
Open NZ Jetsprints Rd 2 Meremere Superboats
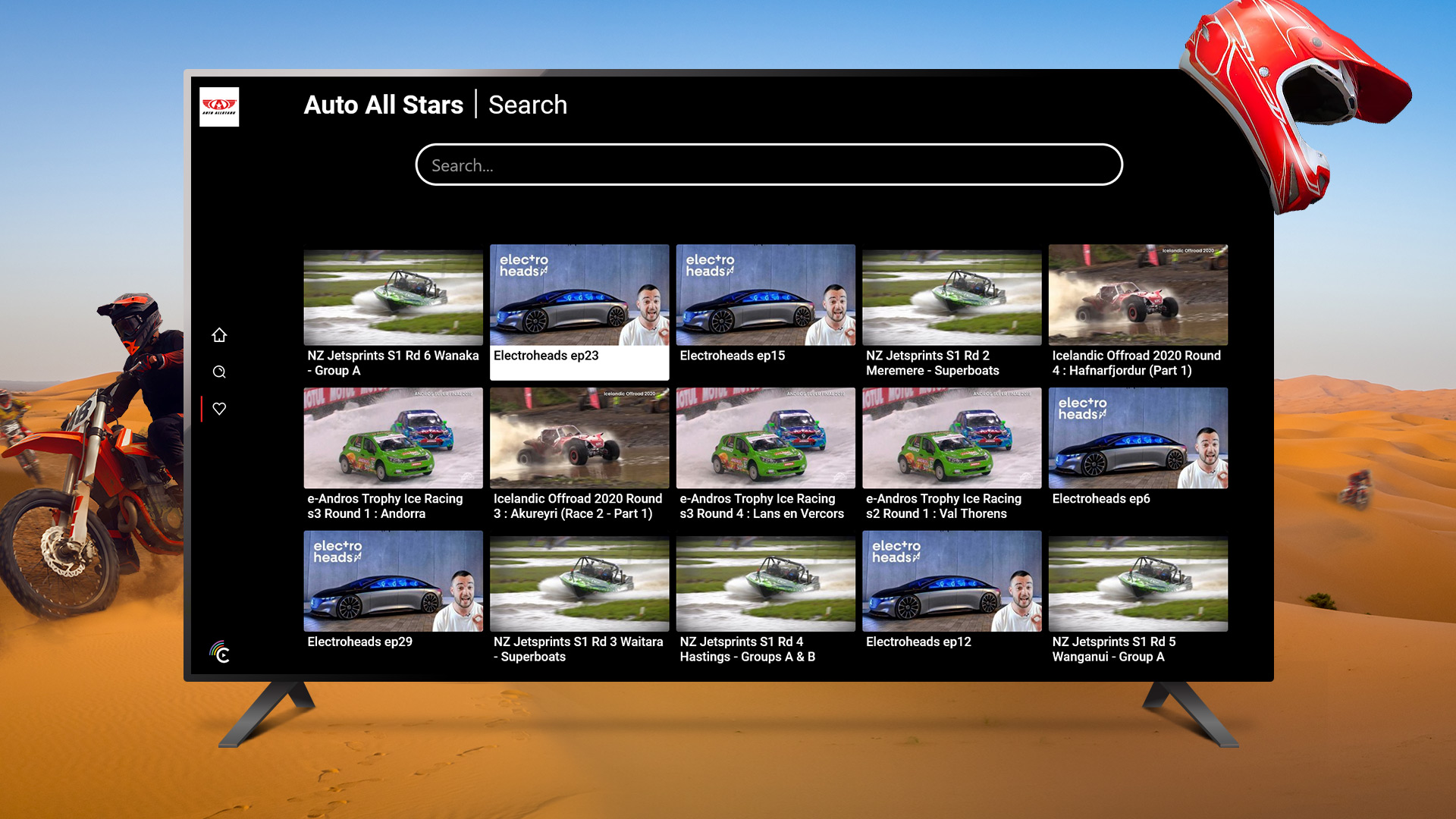coord(952,296)
